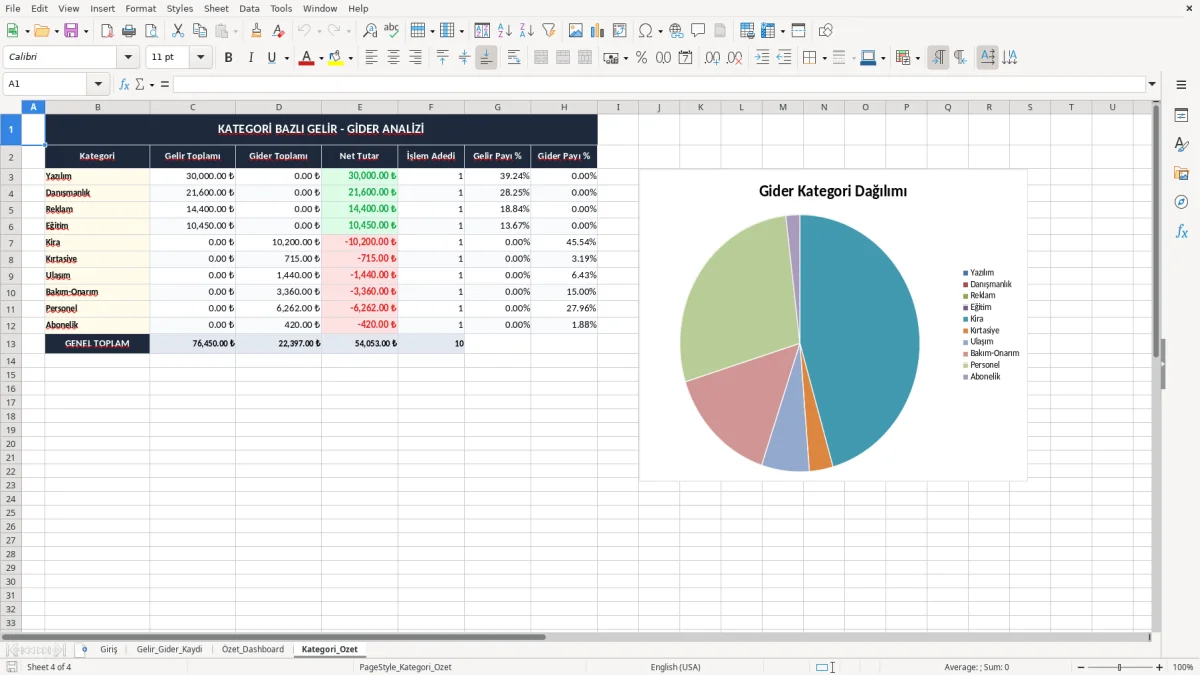Open font color dropdown arrow
The height and width of the screenshot is (675, 1200).
[320, 59]
